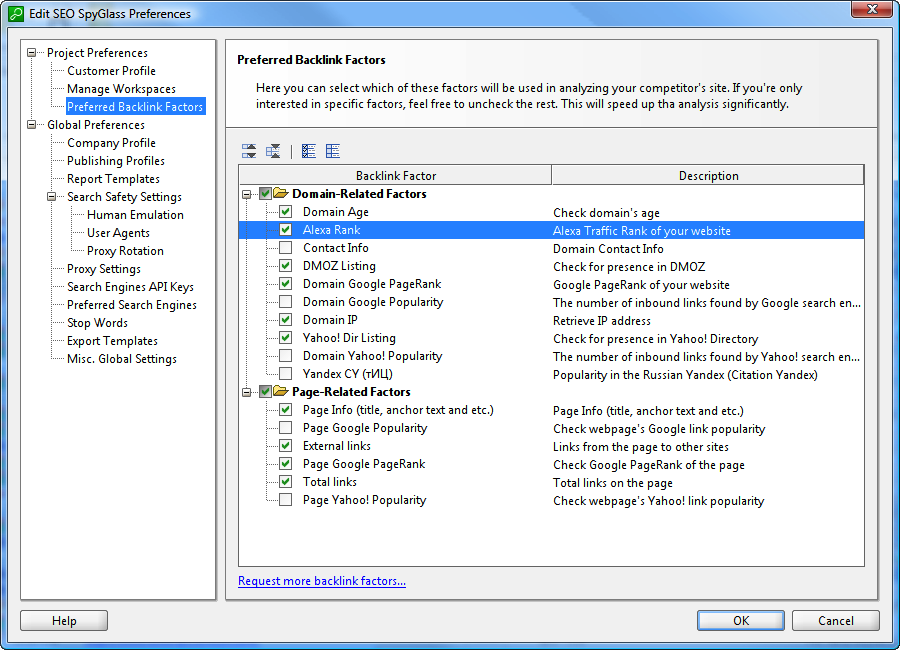The height and width of the screenshot is (650, 900).
Task: Toggle Page Google PageRank checkbox
Action: coord(285,463)
